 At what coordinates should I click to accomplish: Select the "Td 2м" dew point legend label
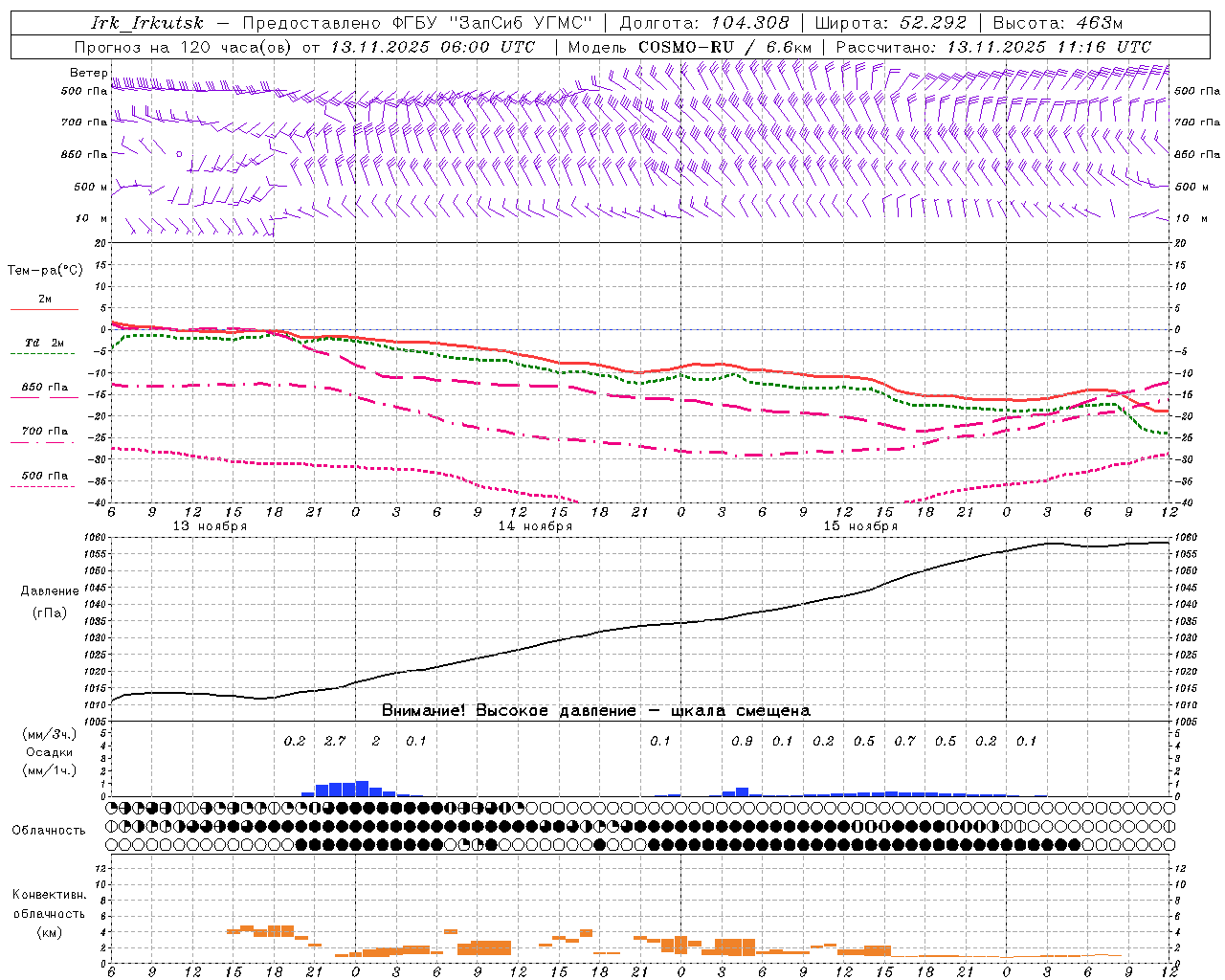click(x=45, y=343)
